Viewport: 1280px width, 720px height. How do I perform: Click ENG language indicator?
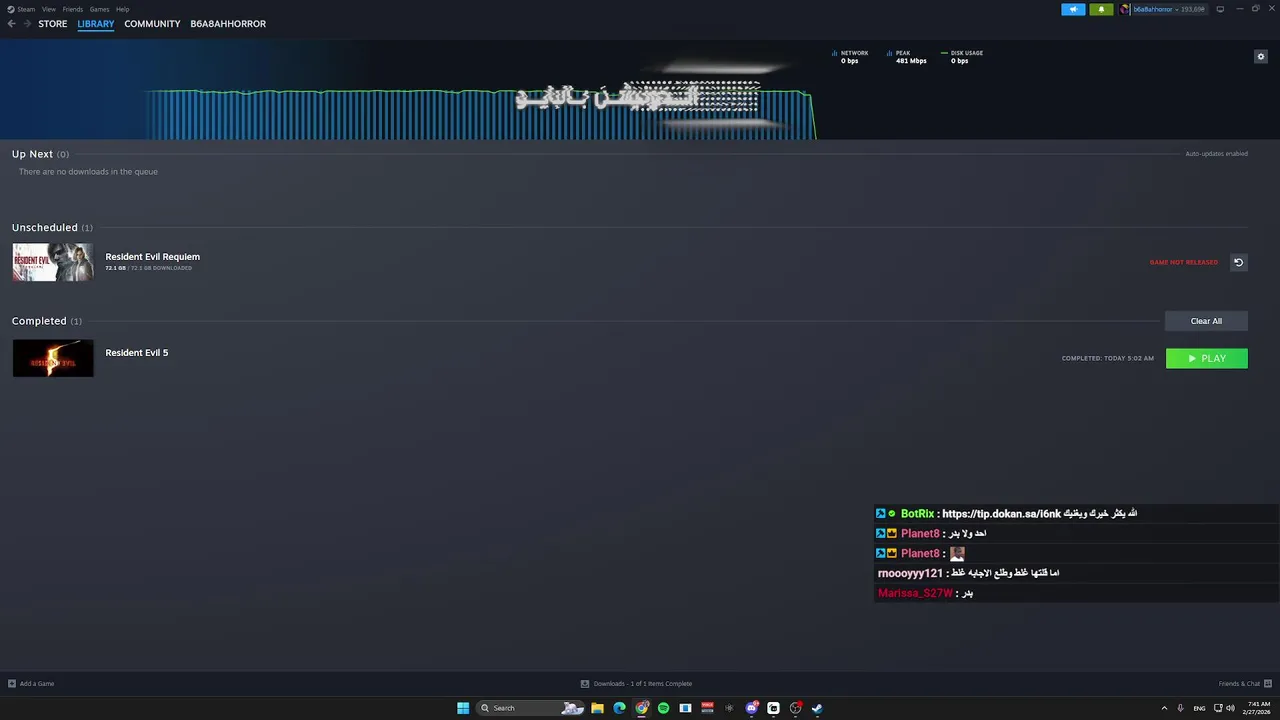pyautogui.click(x=1199, y=708)
